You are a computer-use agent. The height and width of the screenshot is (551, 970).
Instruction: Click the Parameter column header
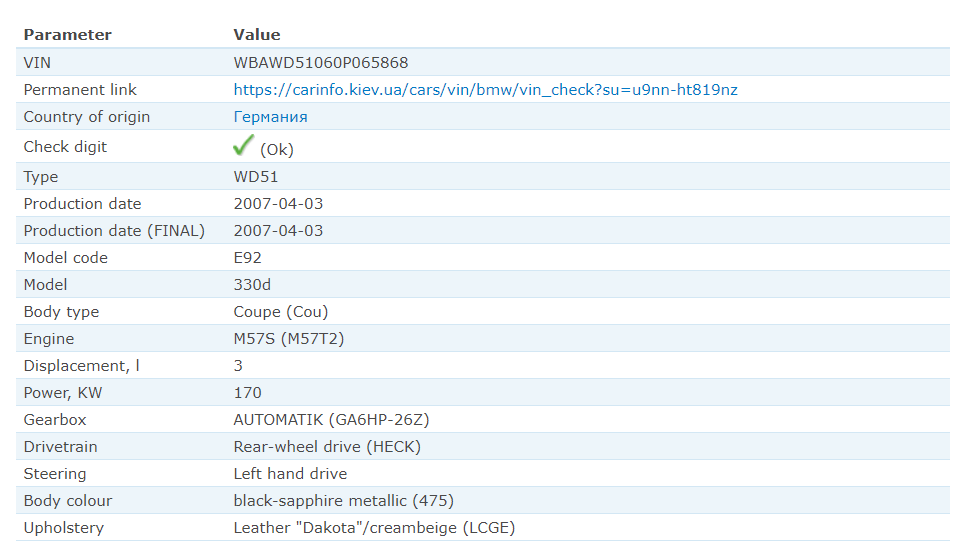point(67,35)
